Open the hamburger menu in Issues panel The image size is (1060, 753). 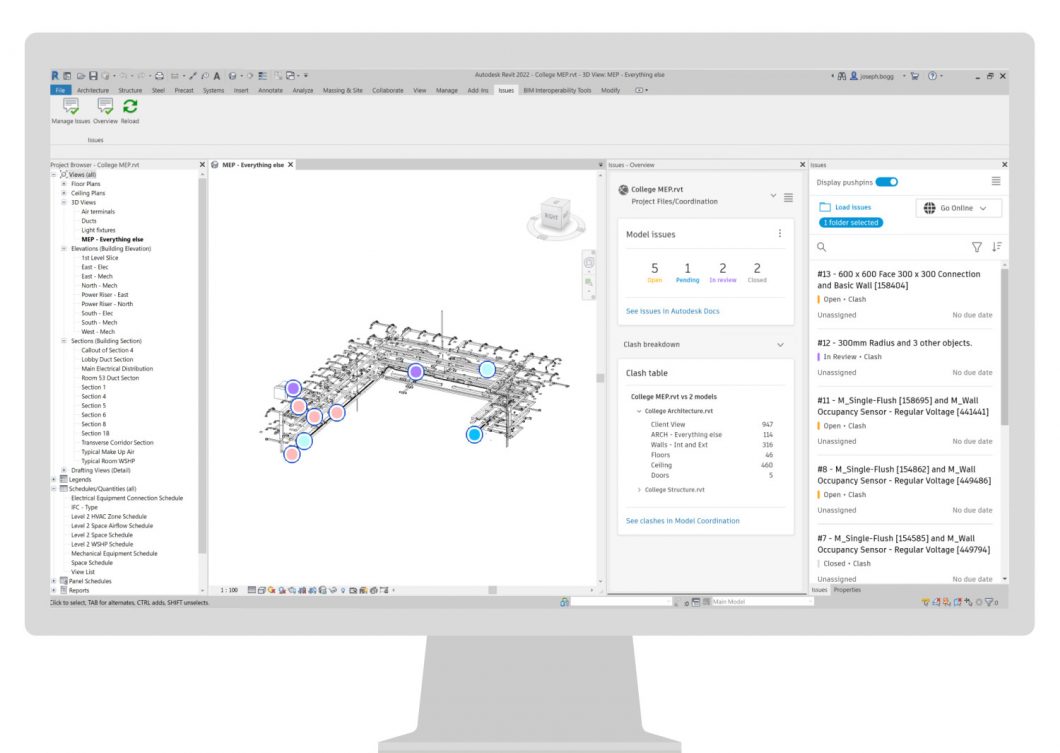(996, 181)
